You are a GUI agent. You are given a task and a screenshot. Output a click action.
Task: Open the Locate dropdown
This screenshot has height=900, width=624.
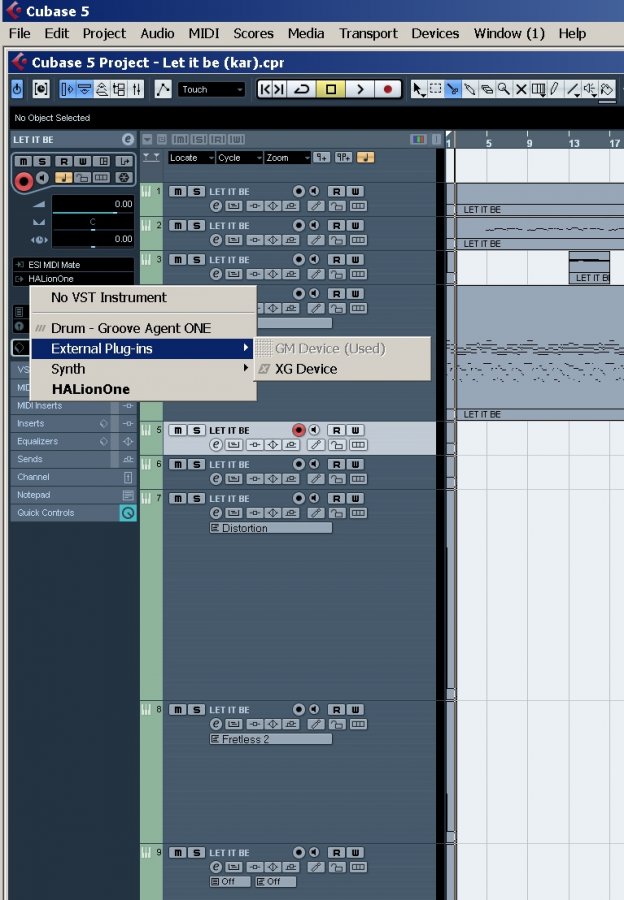[191, 157]
